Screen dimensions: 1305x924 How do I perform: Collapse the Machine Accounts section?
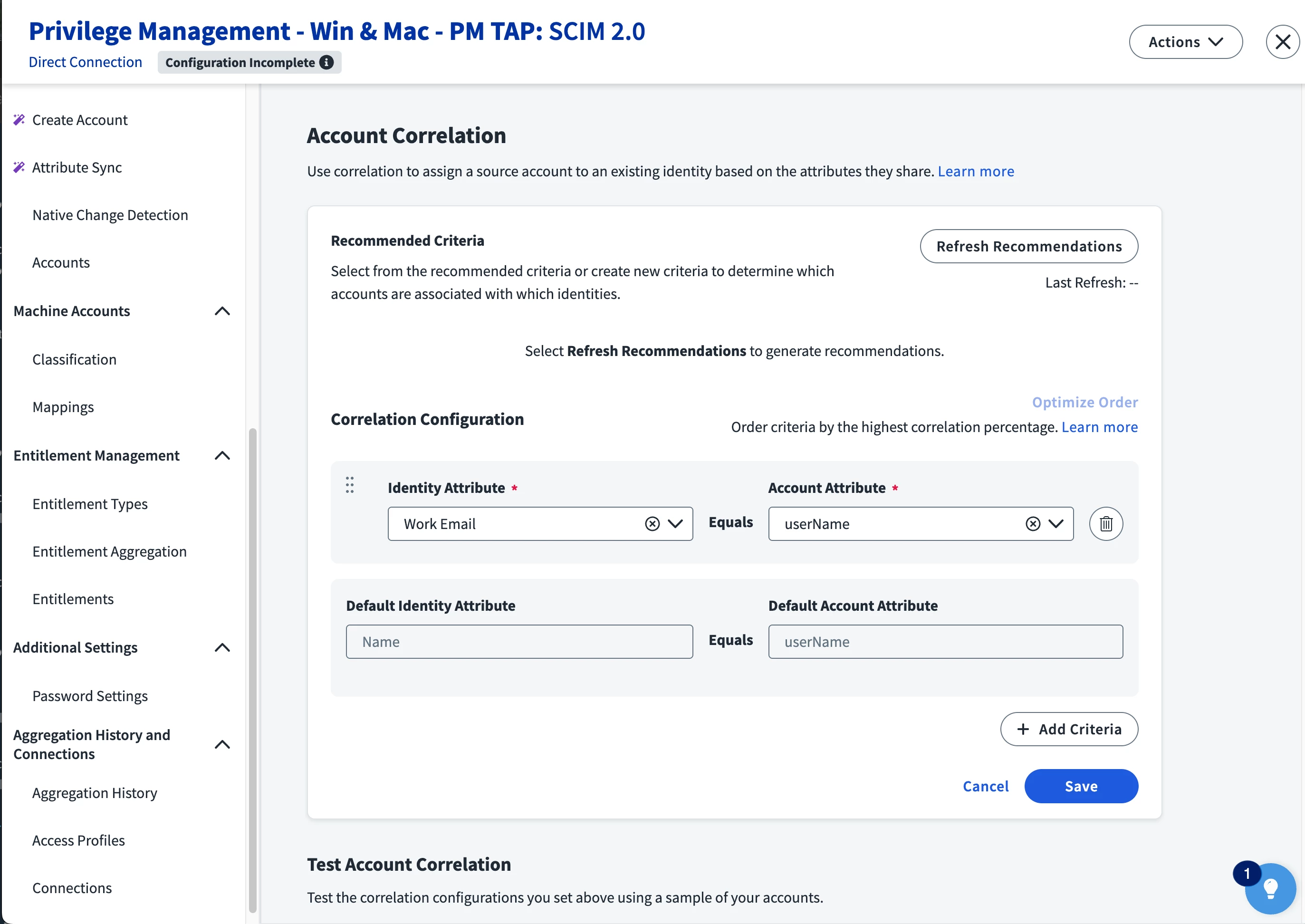pos(222,311)
